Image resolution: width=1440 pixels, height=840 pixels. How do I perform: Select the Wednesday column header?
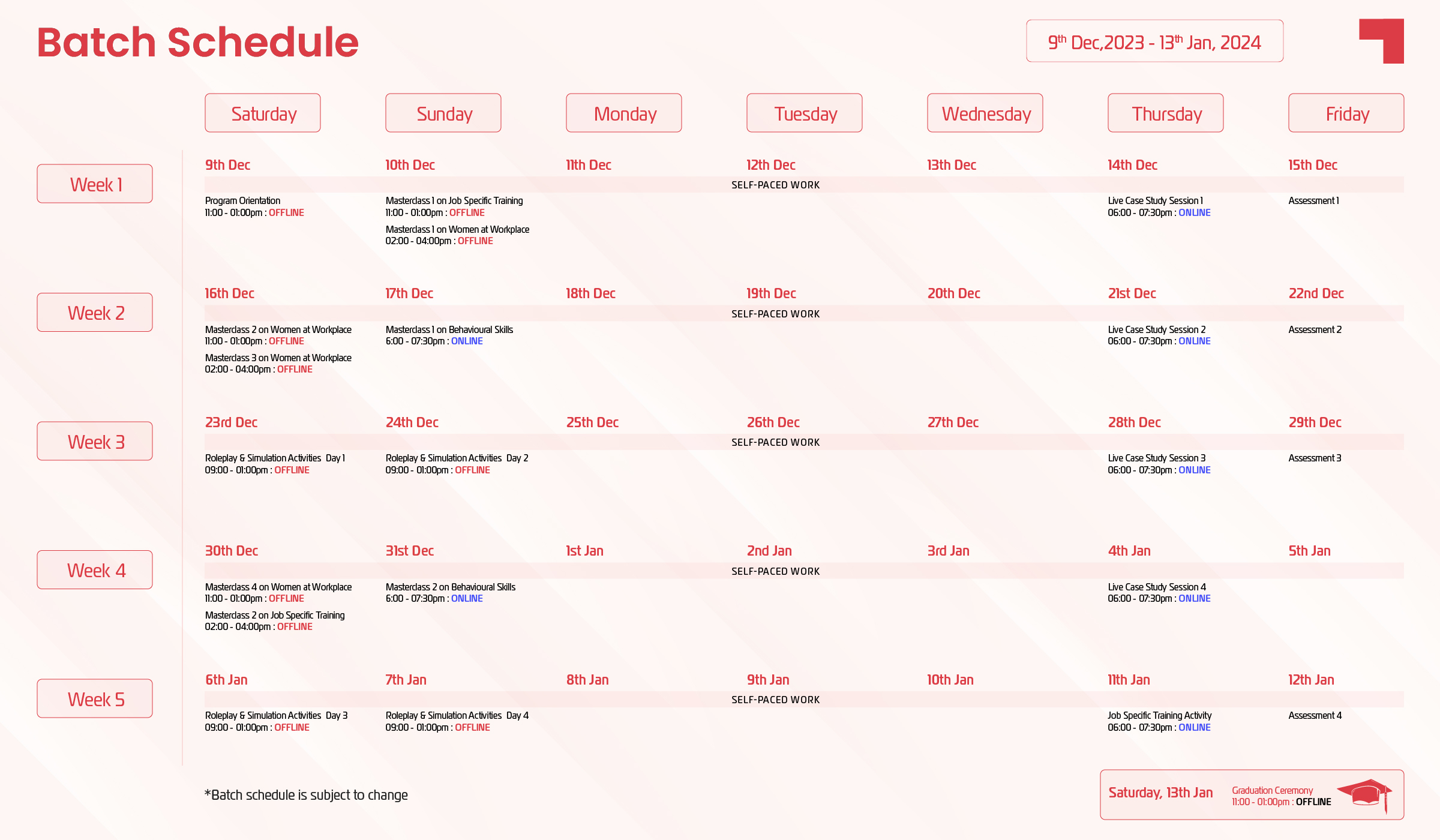(985, 113)
